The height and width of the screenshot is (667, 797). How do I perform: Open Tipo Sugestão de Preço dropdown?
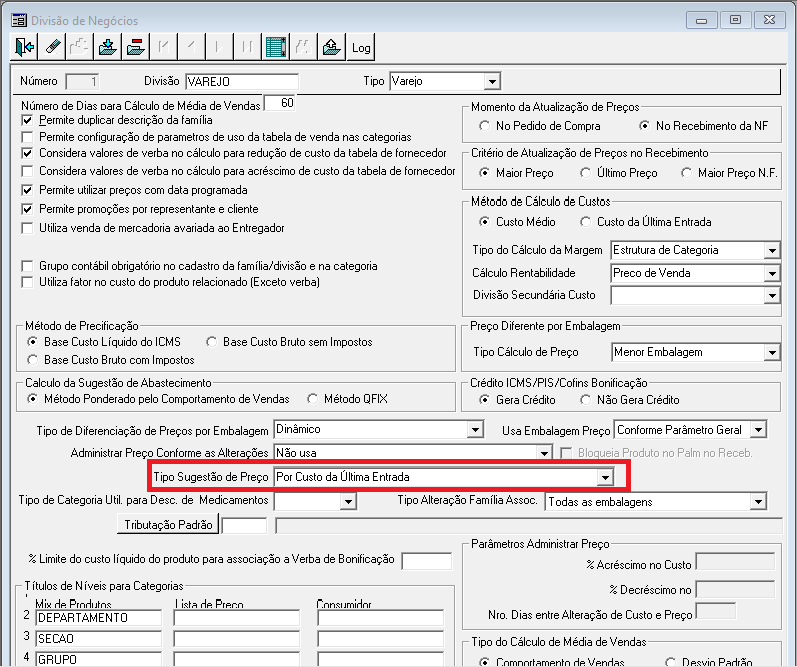pos(605,477)
